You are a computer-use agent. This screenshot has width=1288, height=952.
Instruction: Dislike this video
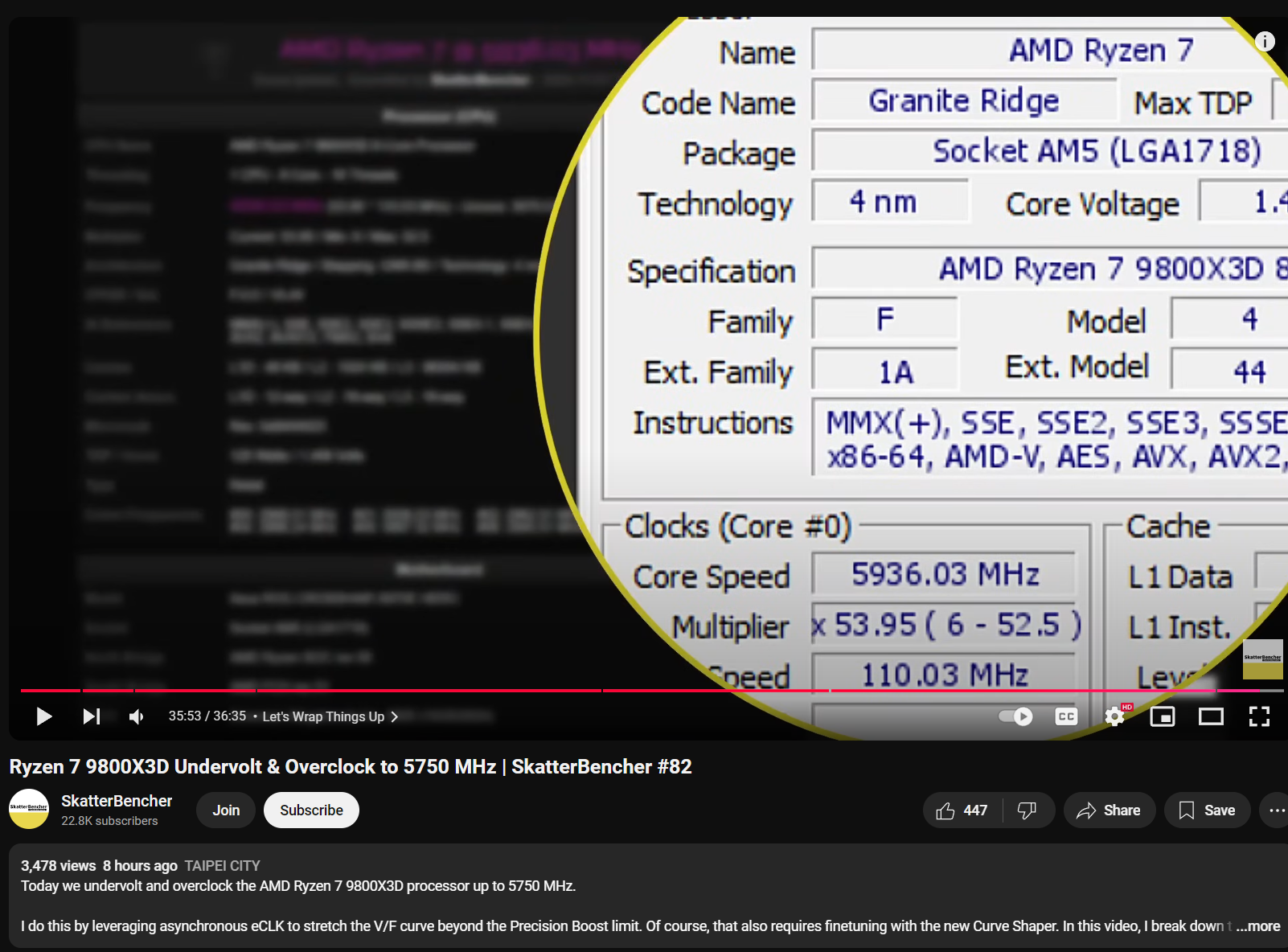pyautogui.click(x=1028, y=810)
